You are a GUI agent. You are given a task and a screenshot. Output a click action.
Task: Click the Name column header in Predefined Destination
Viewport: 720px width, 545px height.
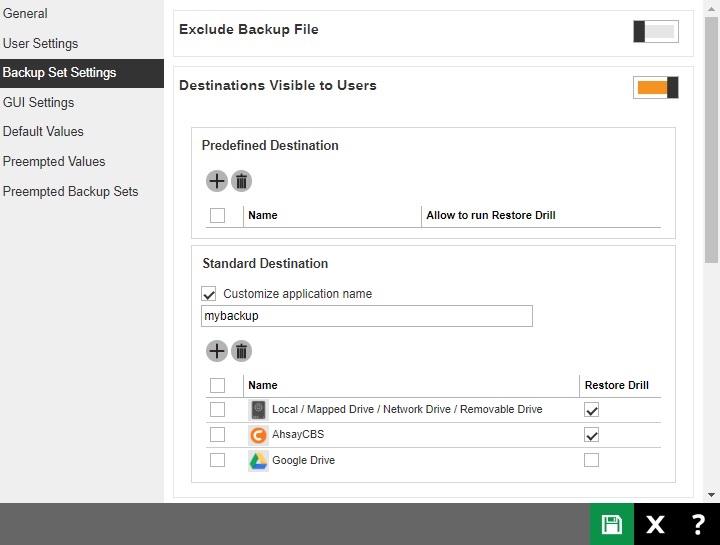(x=263, y=215)
